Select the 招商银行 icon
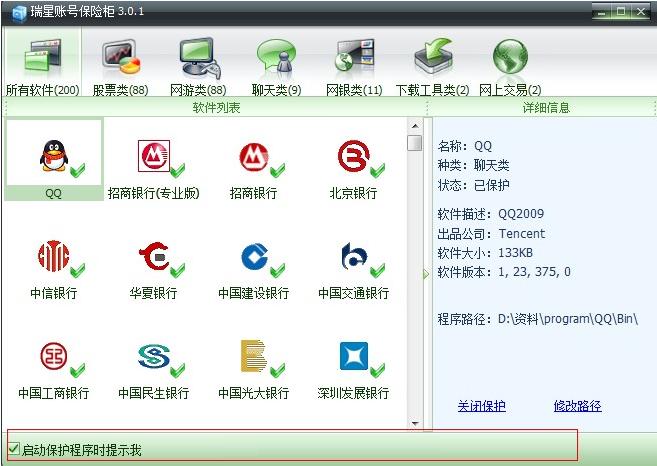The image size is (657, 466). [253, 156]
